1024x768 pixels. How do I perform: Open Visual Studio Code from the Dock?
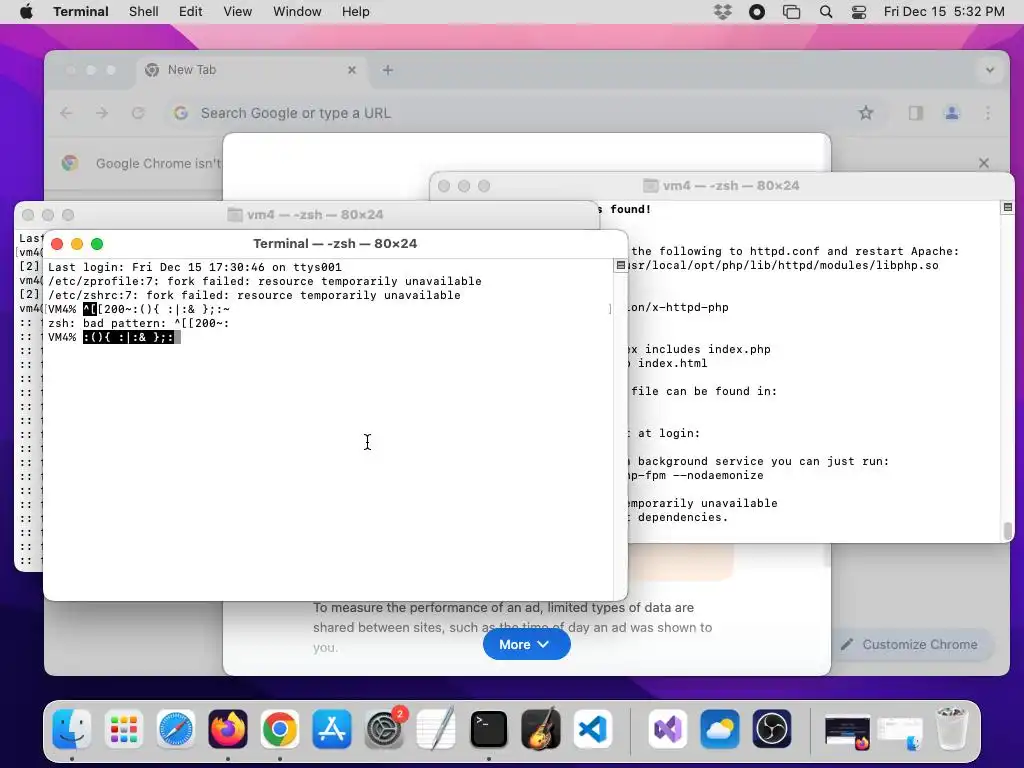point(593,729)
